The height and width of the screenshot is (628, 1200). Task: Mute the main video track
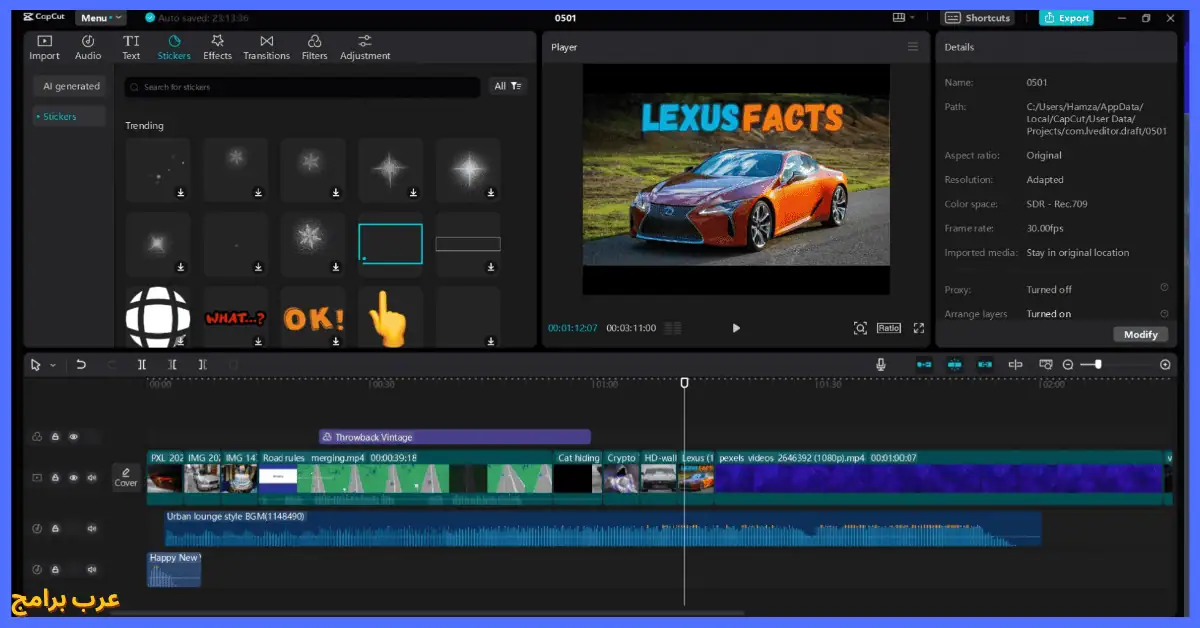pos(91,478)
